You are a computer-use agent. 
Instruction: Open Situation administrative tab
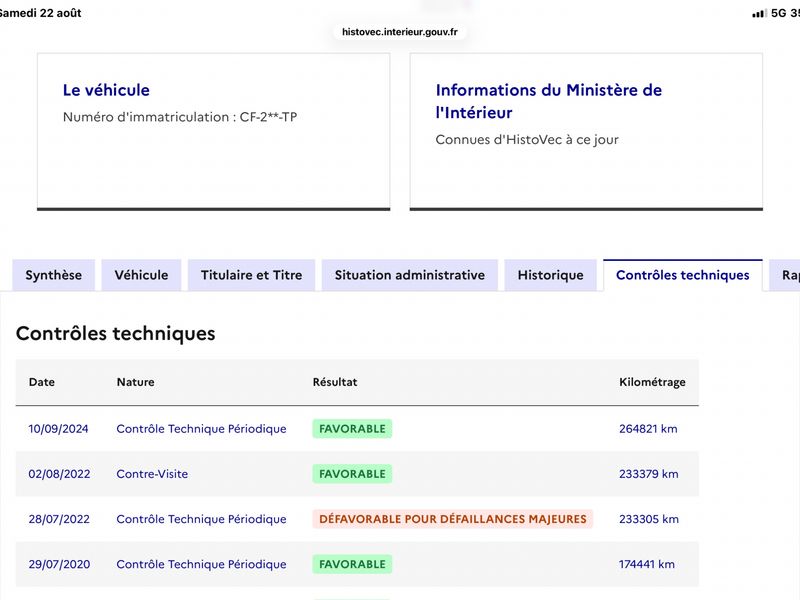(410, 275)
